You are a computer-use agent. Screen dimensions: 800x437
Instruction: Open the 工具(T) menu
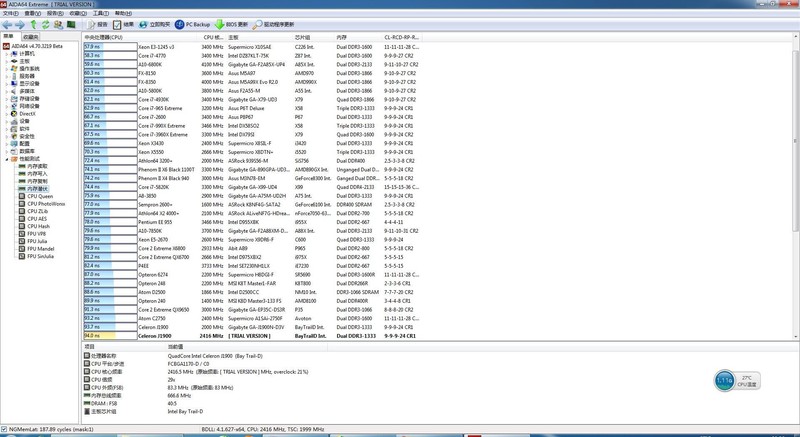101,13
